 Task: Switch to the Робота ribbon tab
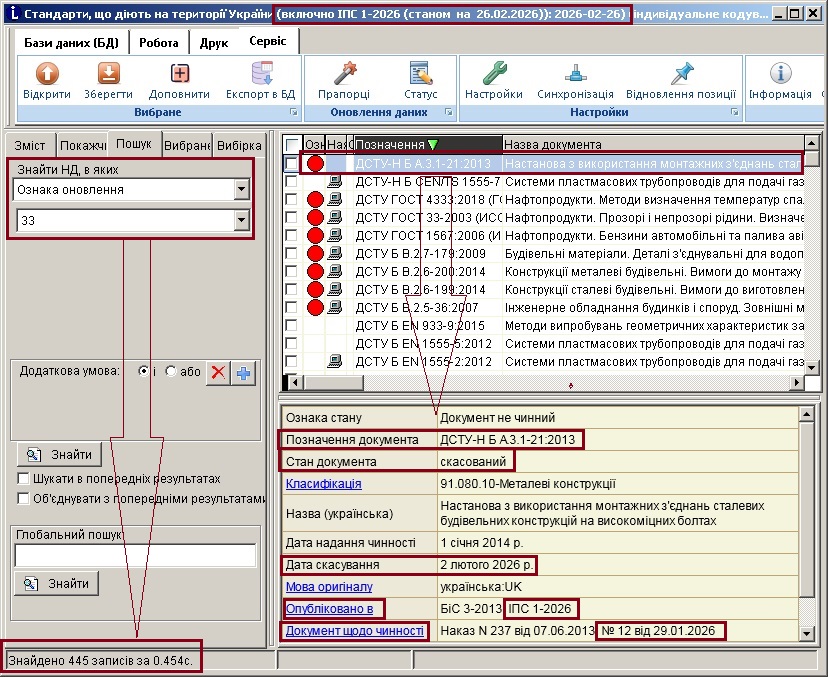[x=159, y=43]
